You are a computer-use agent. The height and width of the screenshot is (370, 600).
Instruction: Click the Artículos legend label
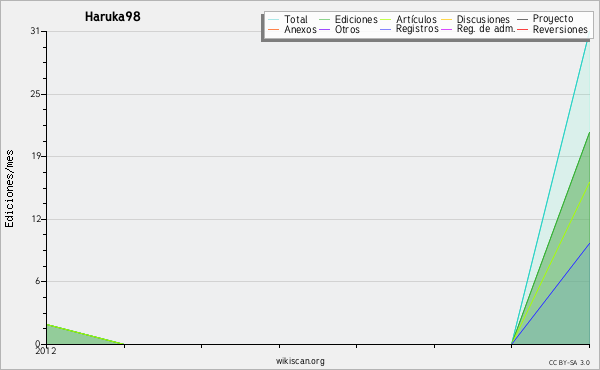(x=416, y=19)
